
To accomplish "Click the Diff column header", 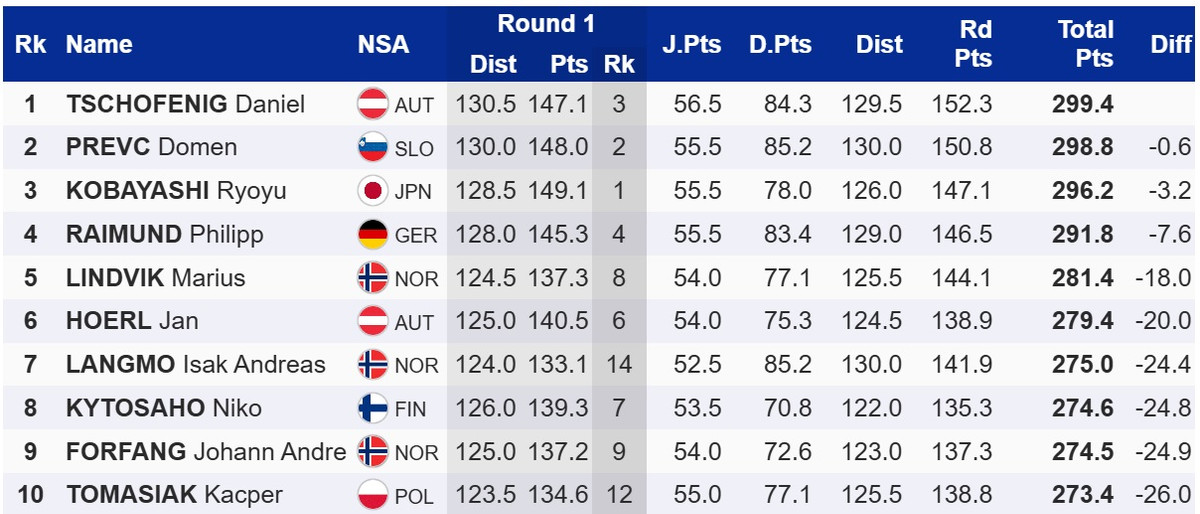I will click(x=1170, y=44).
